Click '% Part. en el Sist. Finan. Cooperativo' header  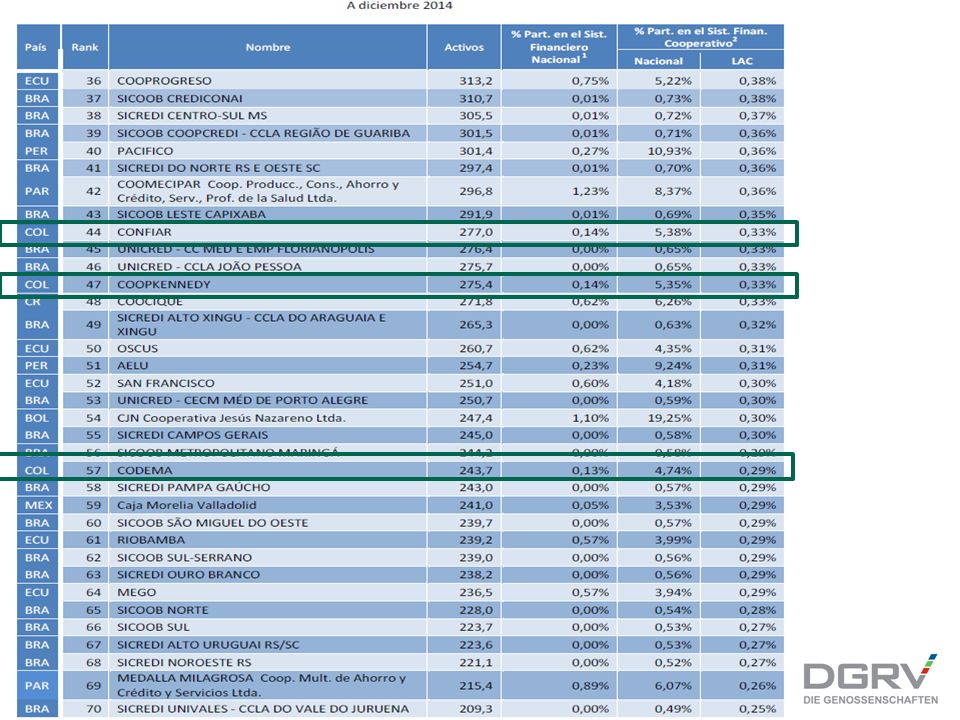pos(700,37)
